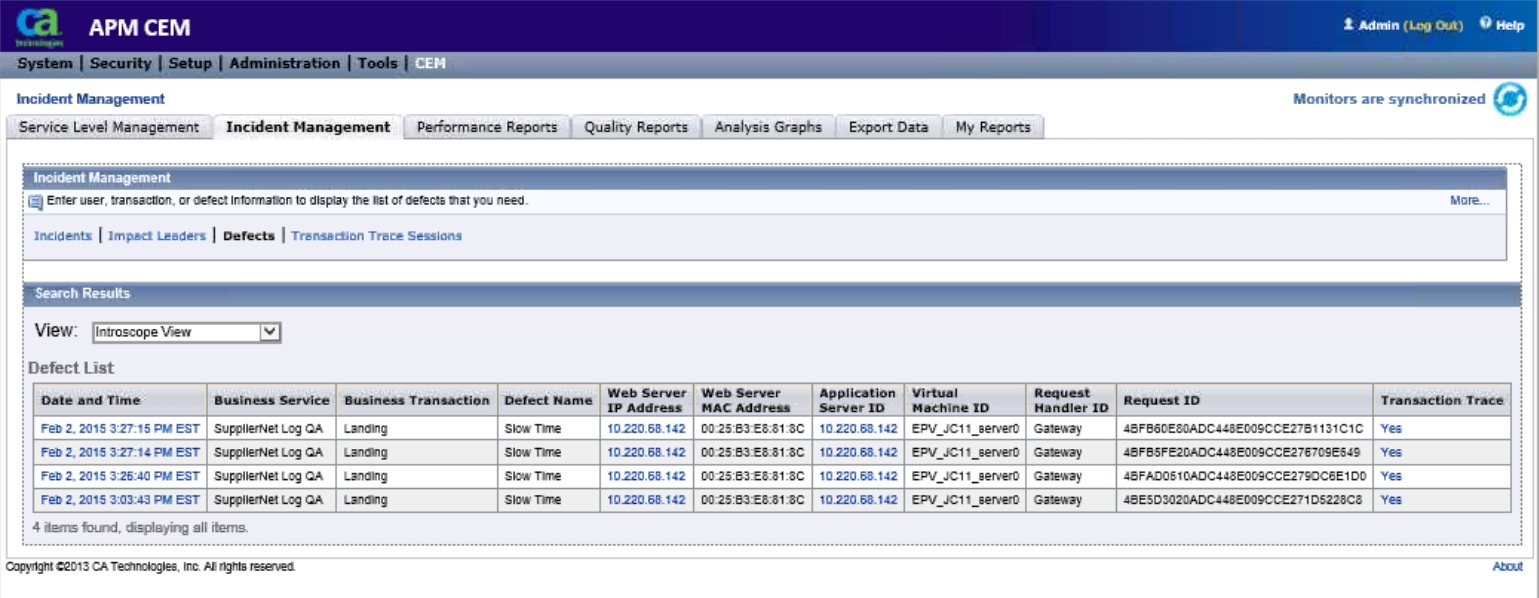Viewport: 1539px width, 598px height.
Task: Open Transaction Trace Yes in 3:26:40 row
Action: pyautogui.click(x=1391, y=476)
